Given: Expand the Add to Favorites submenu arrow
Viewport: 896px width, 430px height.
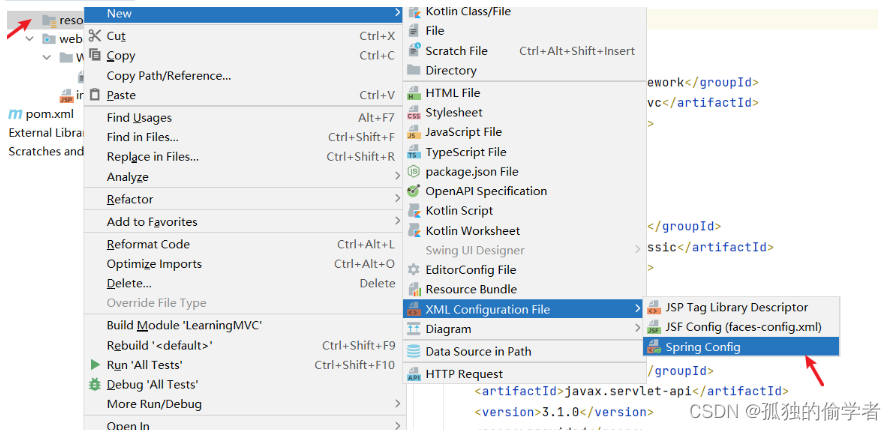Looking at the screenshot, I should (x=397, y=221).
